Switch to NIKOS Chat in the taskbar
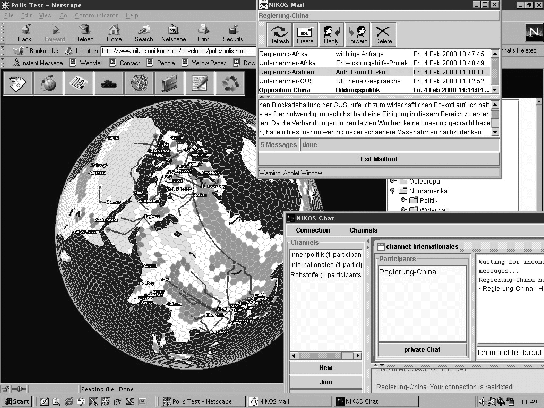The width and height of the screenshot is (544, 408). pos(376,402)
